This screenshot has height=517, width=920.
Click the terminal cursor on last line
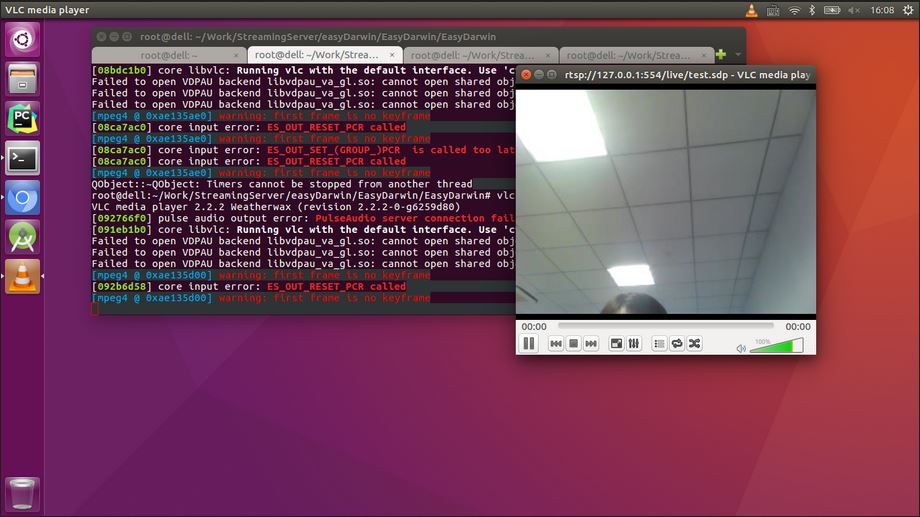point(95,309)
